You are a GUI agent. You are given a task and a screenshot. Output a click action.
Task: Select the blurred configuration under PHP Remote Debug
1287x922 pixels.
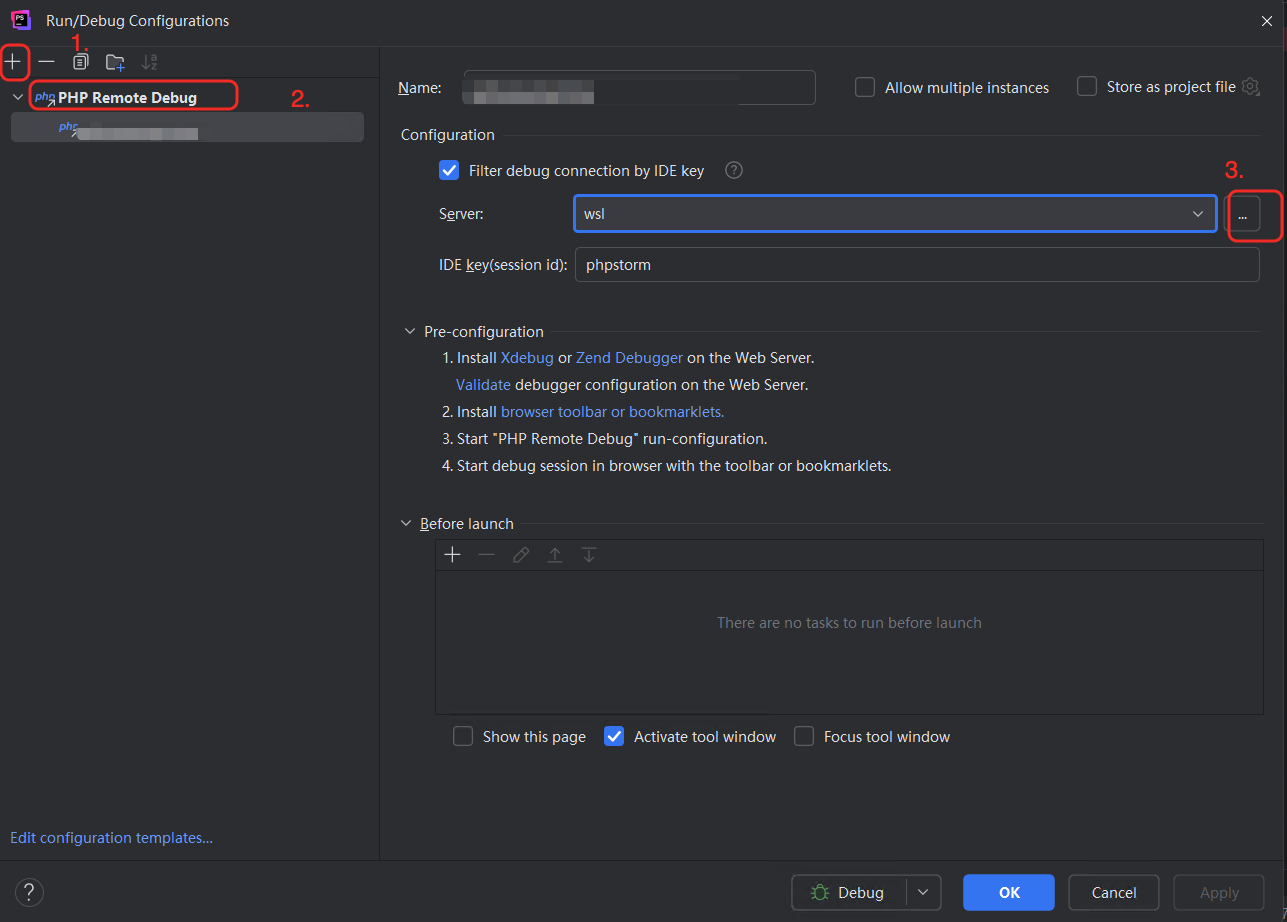pos(187,127)
